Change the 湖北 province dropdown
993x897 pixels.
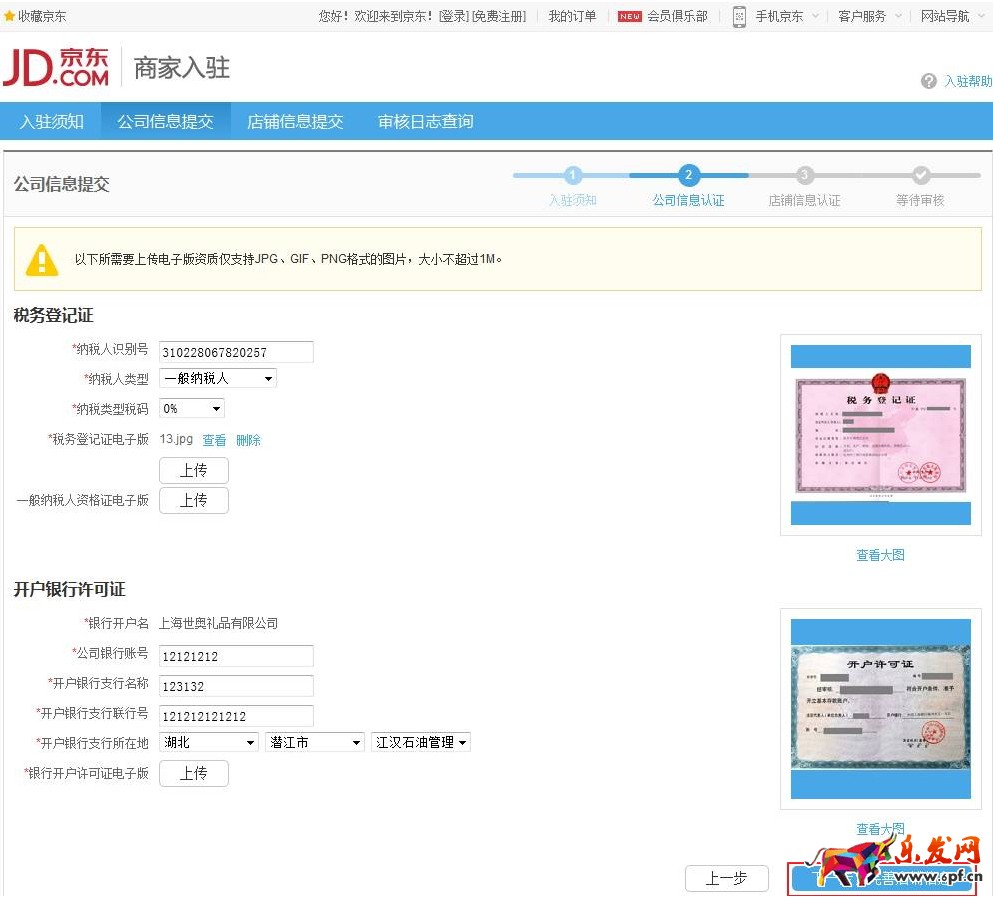pyautogui.click(x=208, y=742)
